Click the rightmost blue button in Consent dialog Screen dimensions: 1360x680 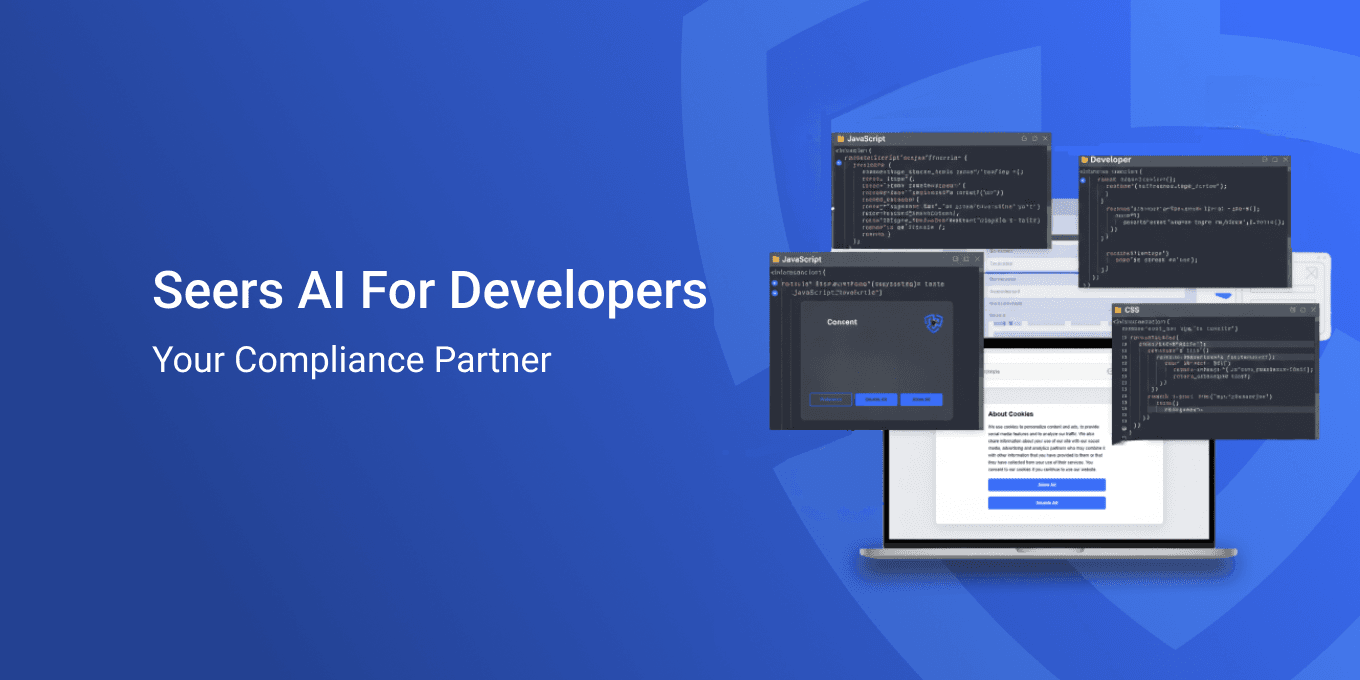(921, 400)
